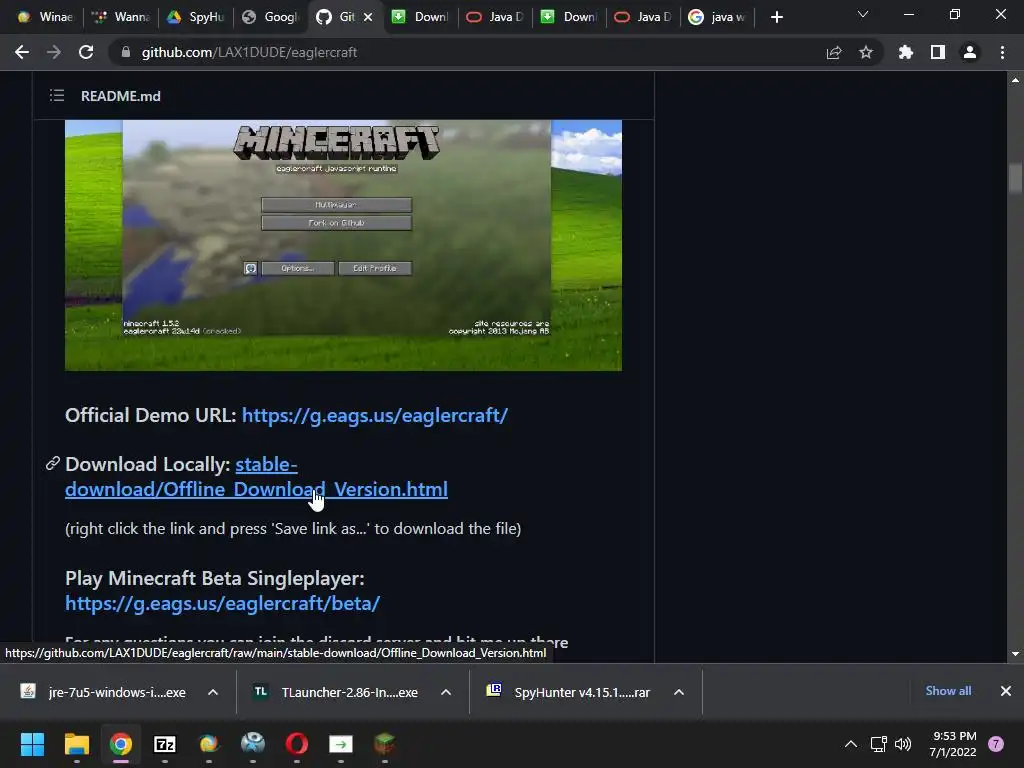Open a new browser tab

pos(776,17)
